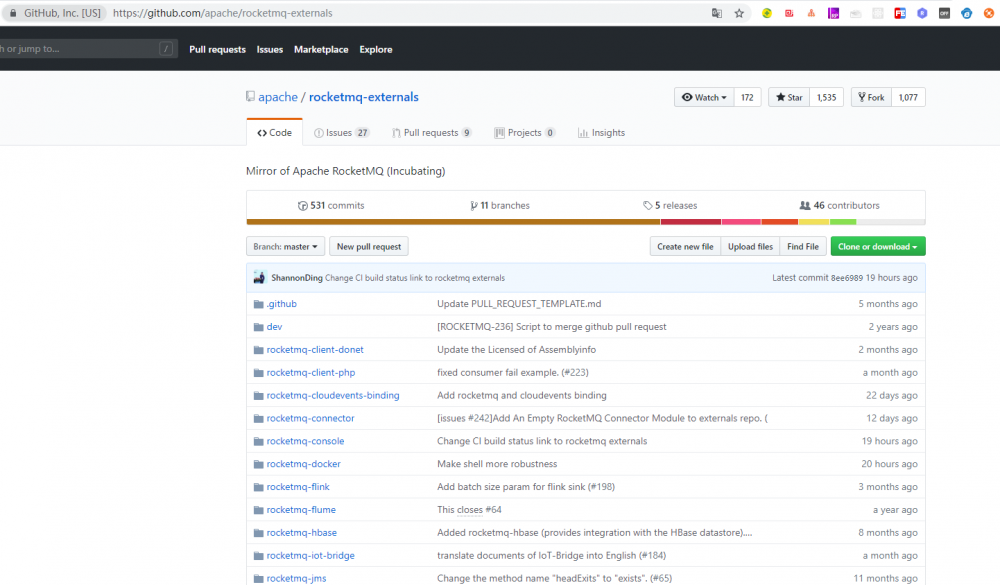Click the rocketmq-client-php folder icon
Screen dimensions: 1000x585
point(258,373)
